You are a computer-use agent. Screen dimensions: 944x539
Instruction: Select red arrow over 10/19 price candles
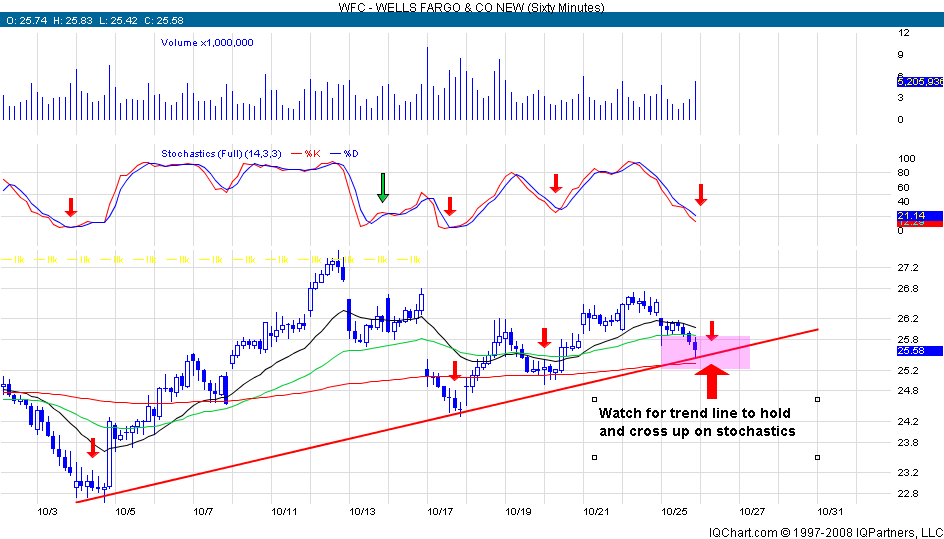tap(544, 338)
